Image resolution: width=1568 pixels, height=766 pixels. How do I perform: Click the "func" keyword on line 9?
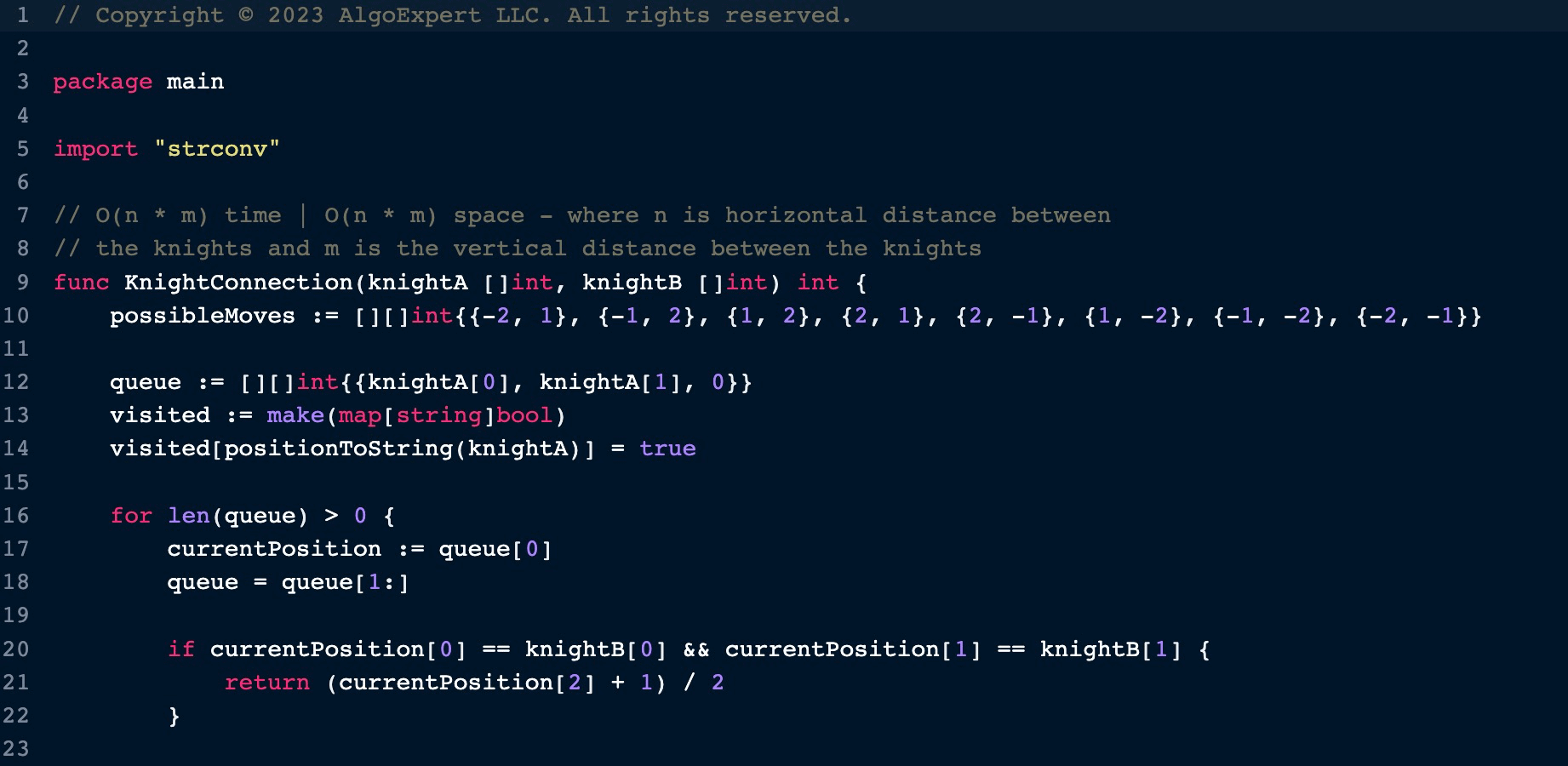click(x=81, y=283)
